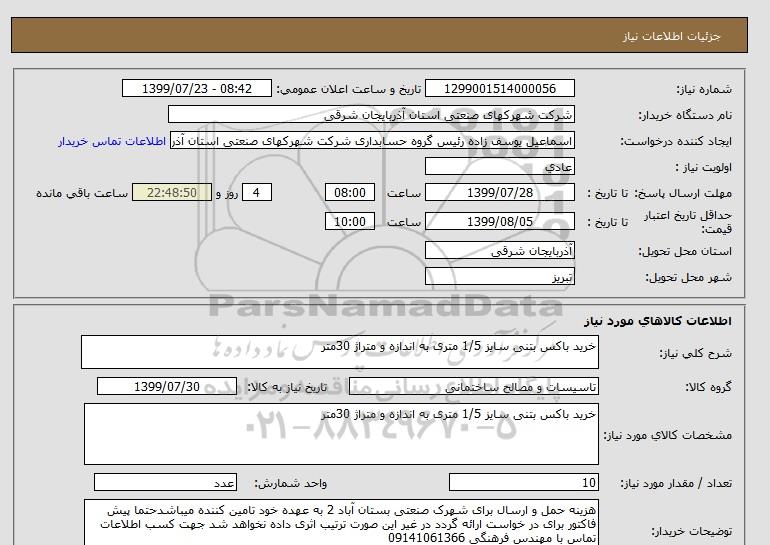Click the request creator field اسماعیل یوسف زاده
Screen dimensions: 770x545
click(x=372, y=141)
